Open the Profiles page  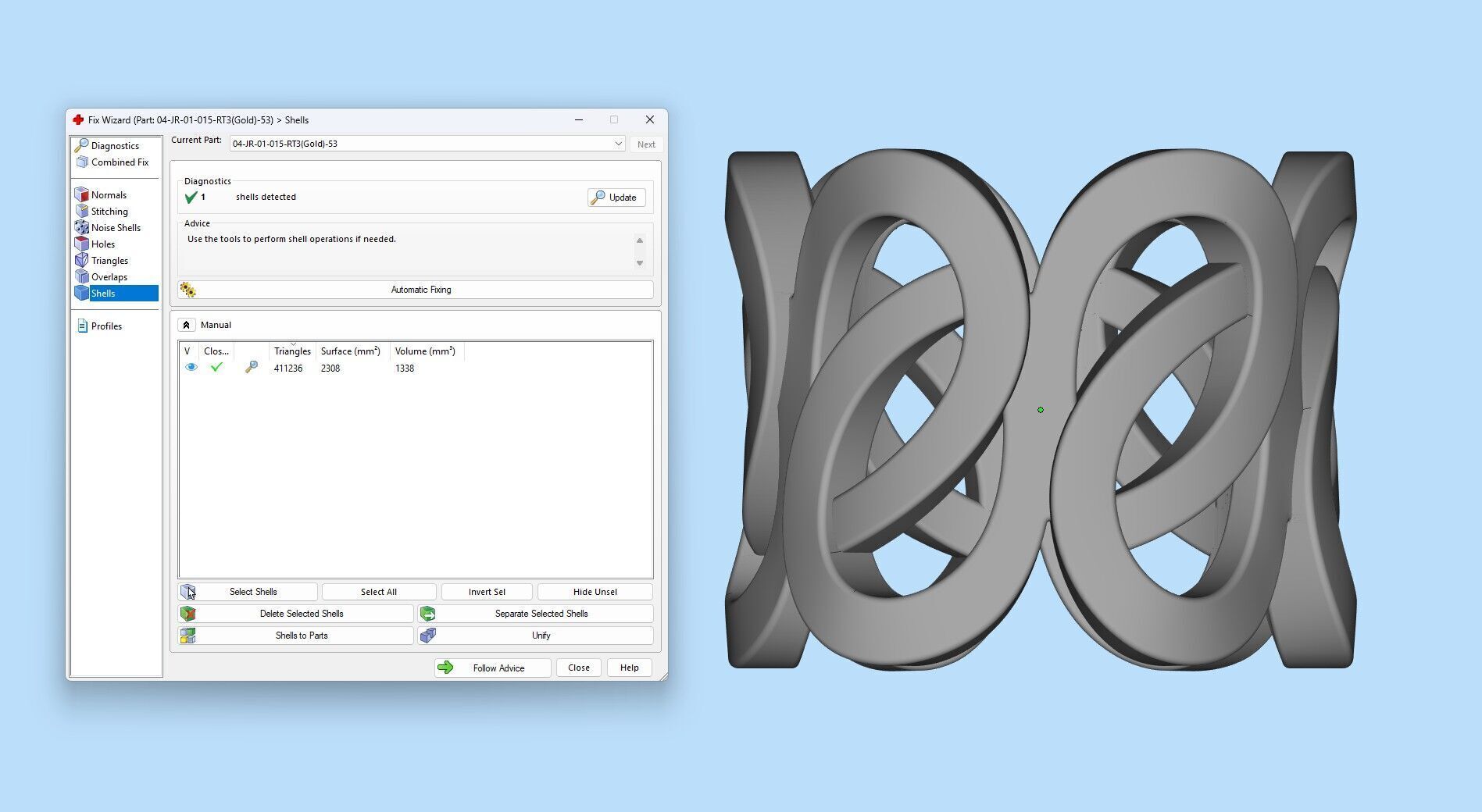pyautogui.click(x=99, y=326)
